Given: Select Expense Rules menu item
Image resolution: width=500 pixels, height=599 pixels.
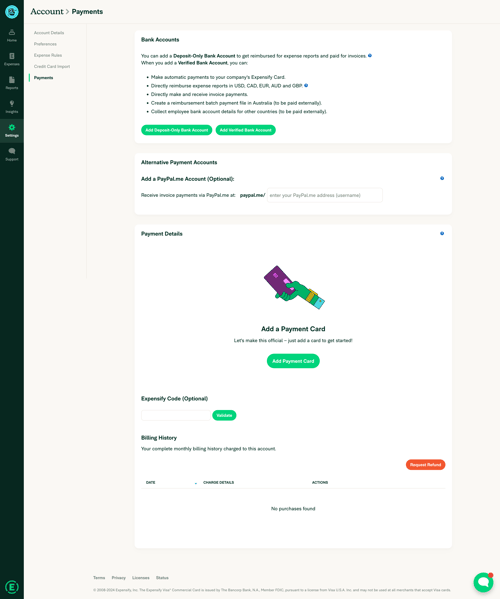Looking at the screenshot, I should (48, 55).
